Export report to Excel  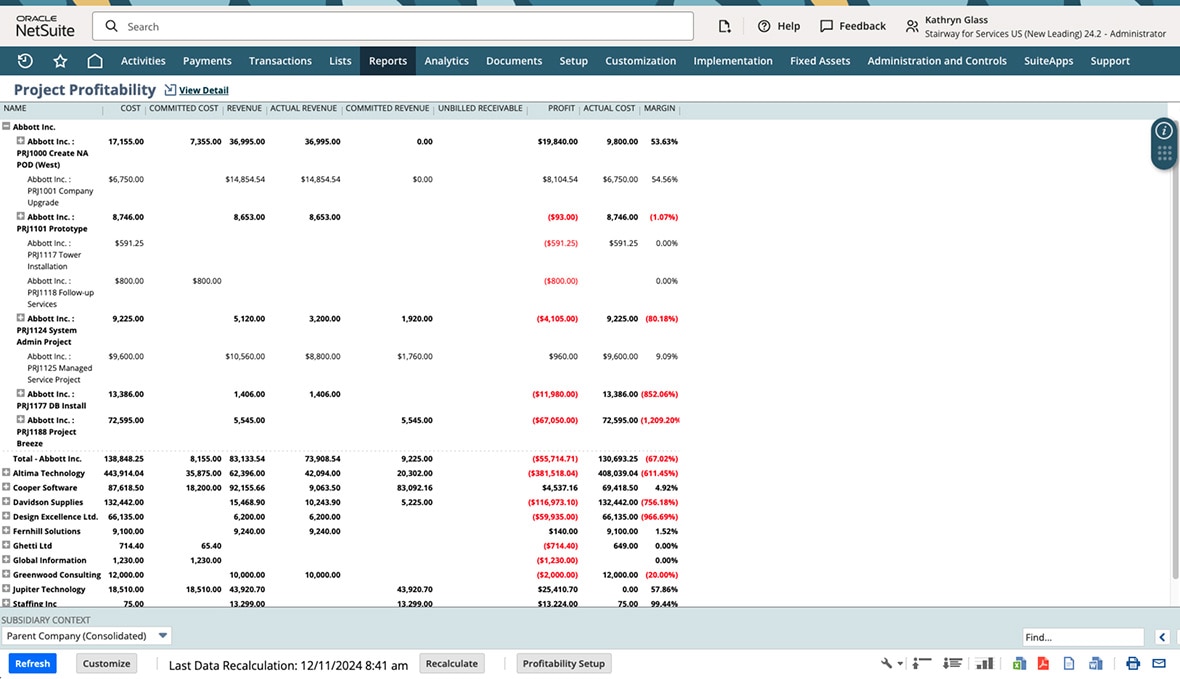pos(1019,664)
